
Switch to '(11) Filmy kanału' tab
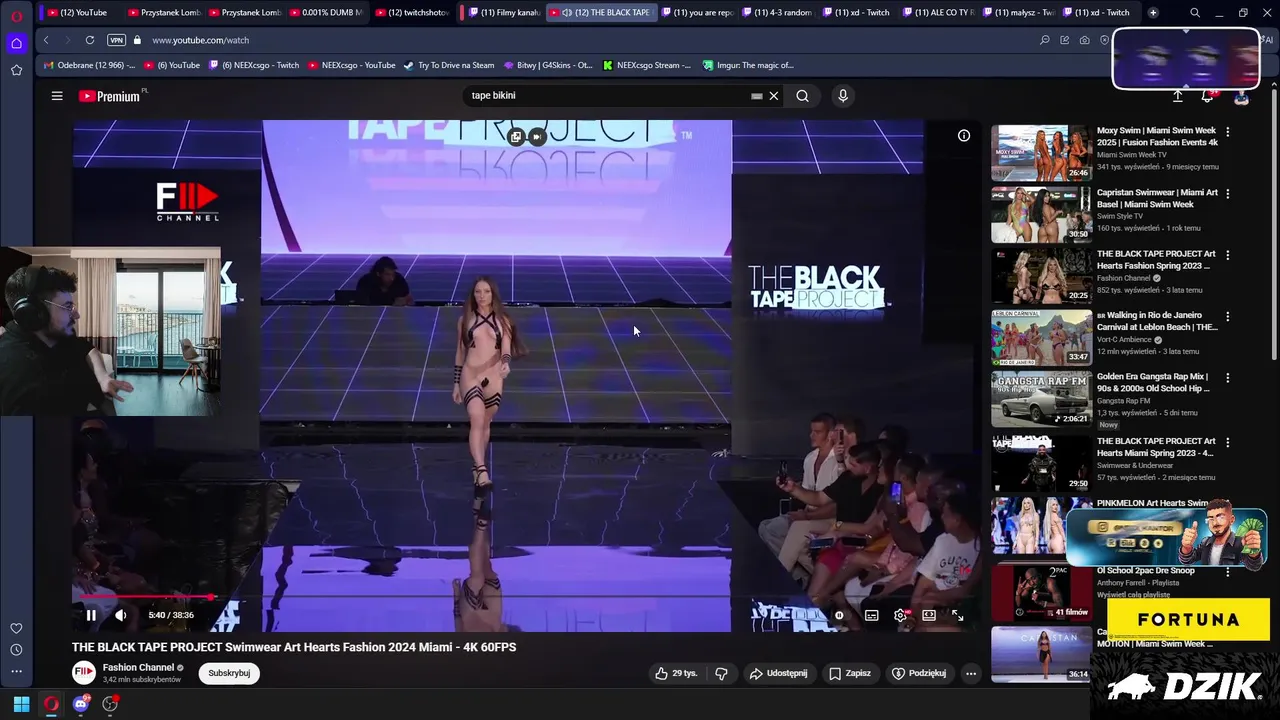503,12
